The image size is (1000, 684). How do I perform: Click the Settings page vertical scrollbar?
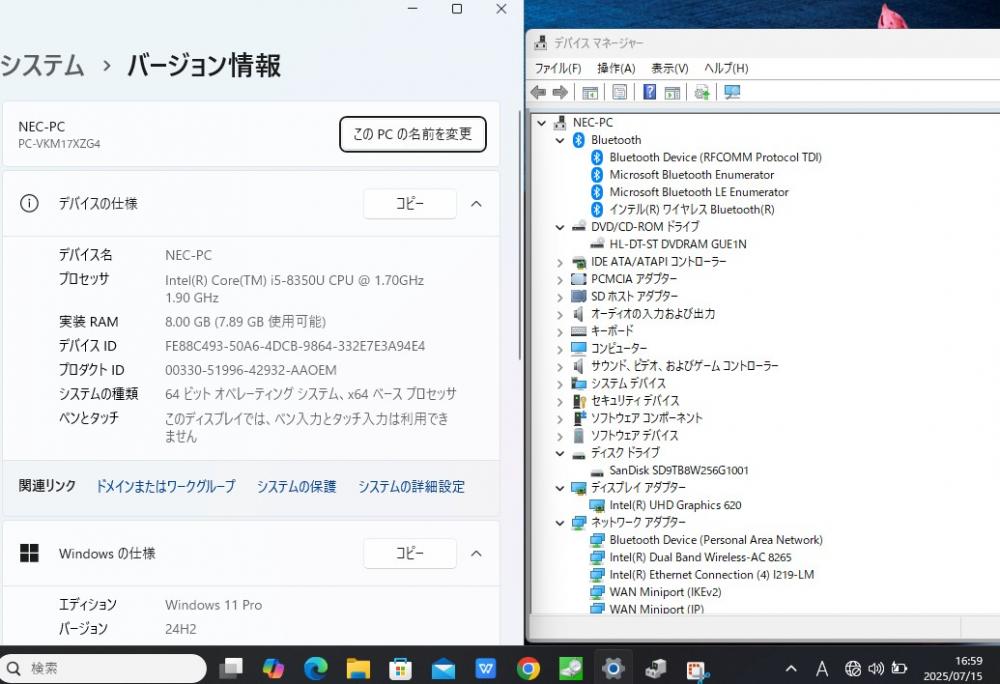pos(520,236)
